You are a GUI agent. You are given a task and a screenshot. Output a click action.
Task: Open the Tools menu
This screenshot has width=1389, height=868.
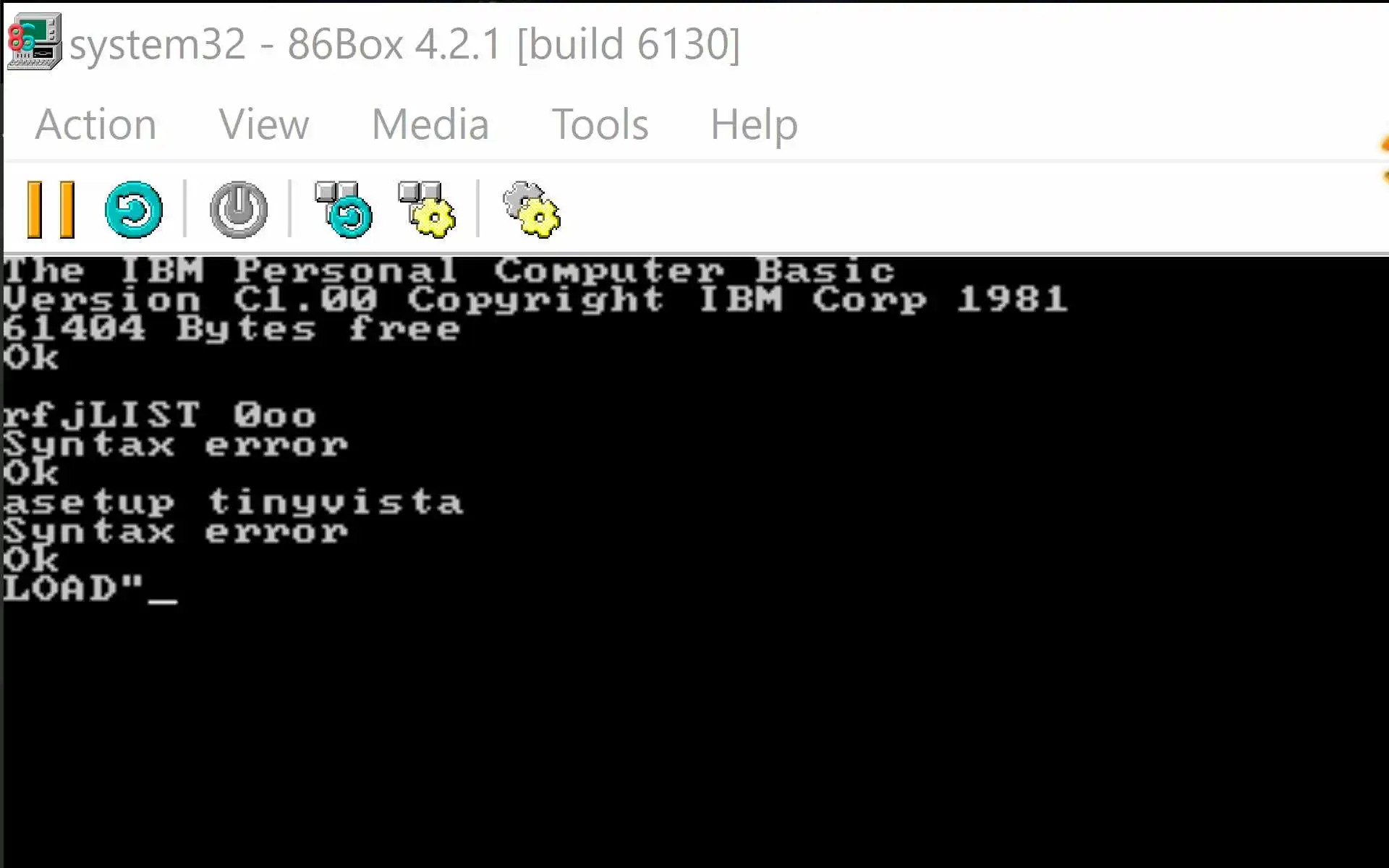[600, 124]
